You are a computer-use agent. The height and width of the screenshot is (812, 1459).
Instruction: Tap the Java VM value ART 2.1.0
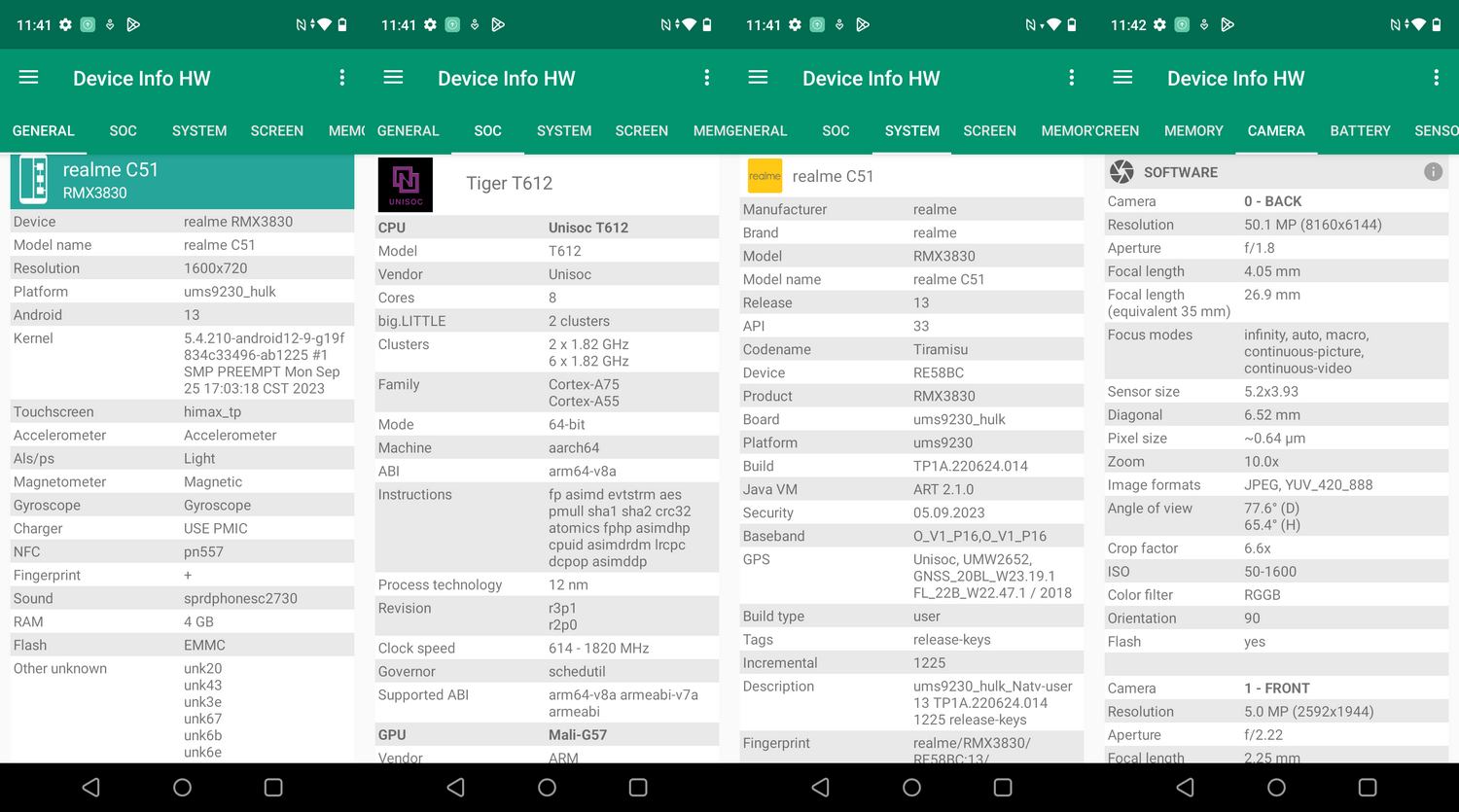tap(943, 490)
